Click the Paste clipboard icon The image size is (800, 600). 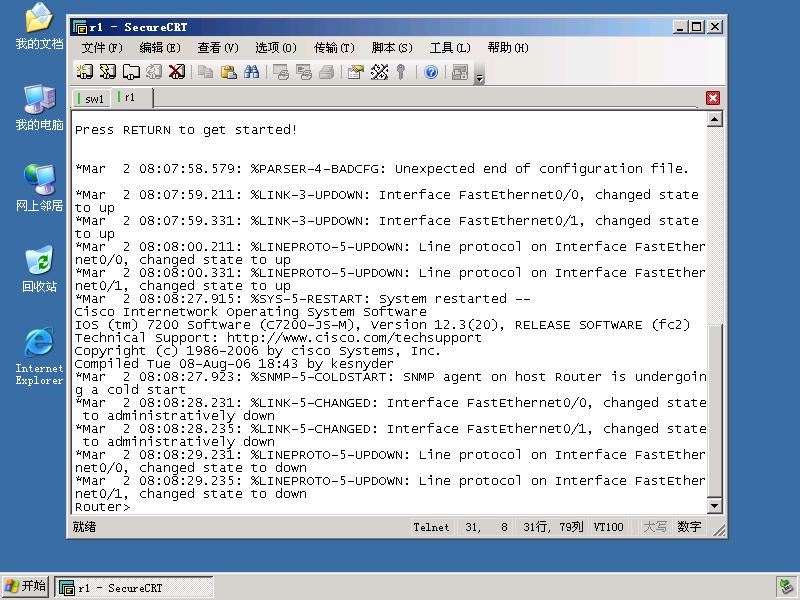pos(229,72)
